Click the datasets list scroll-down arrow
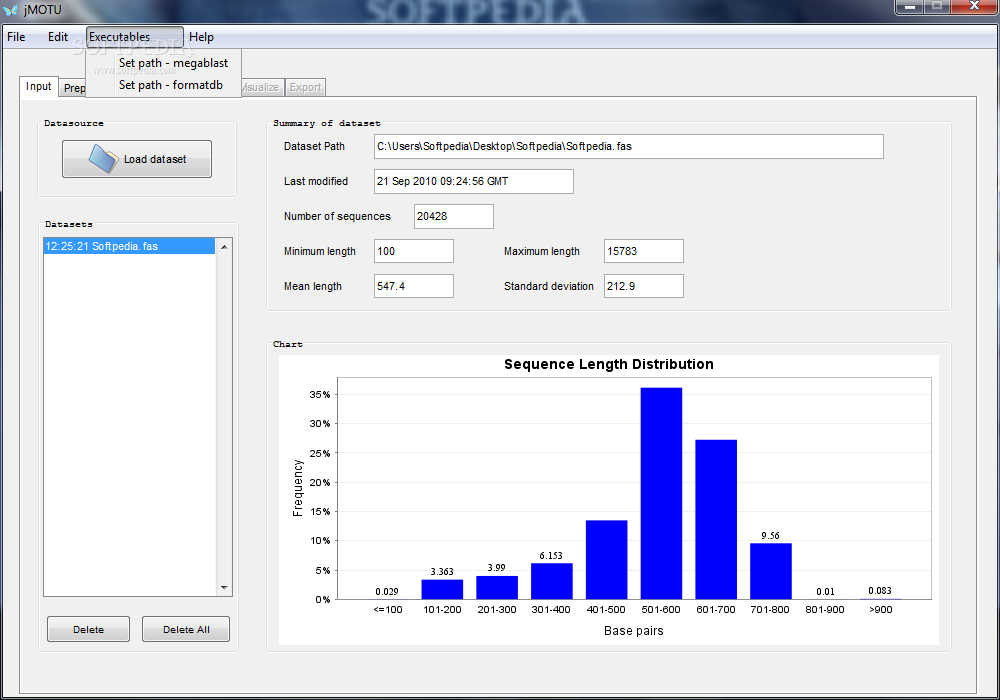 pyautogui.click(x=224, y=588)
